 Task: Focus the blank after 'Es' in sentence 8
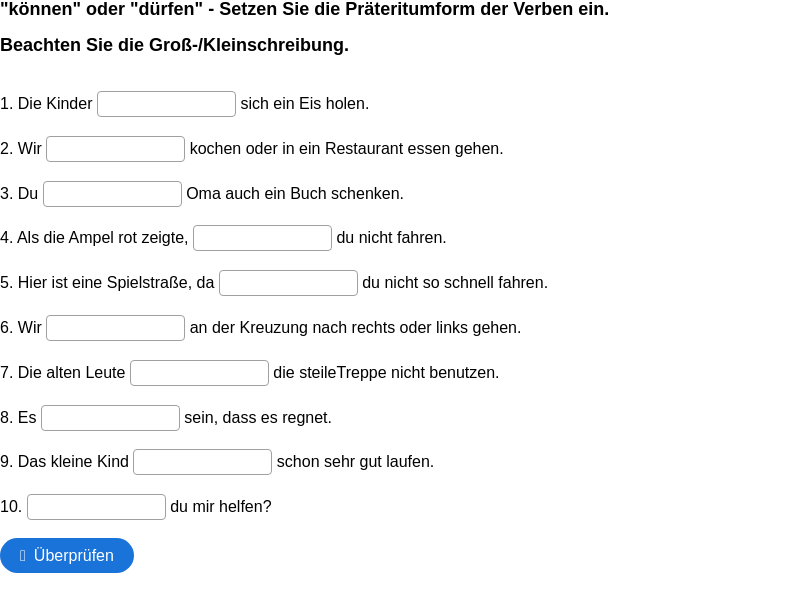(110, 417)
